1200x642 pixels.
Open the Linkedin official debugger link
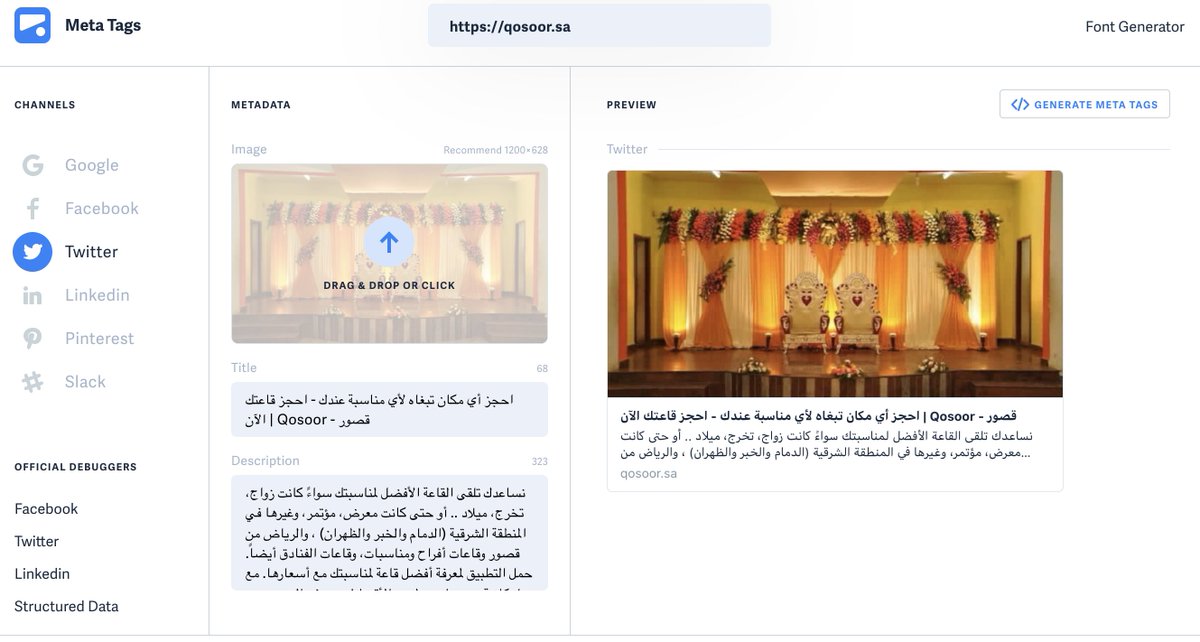(42, 574)
